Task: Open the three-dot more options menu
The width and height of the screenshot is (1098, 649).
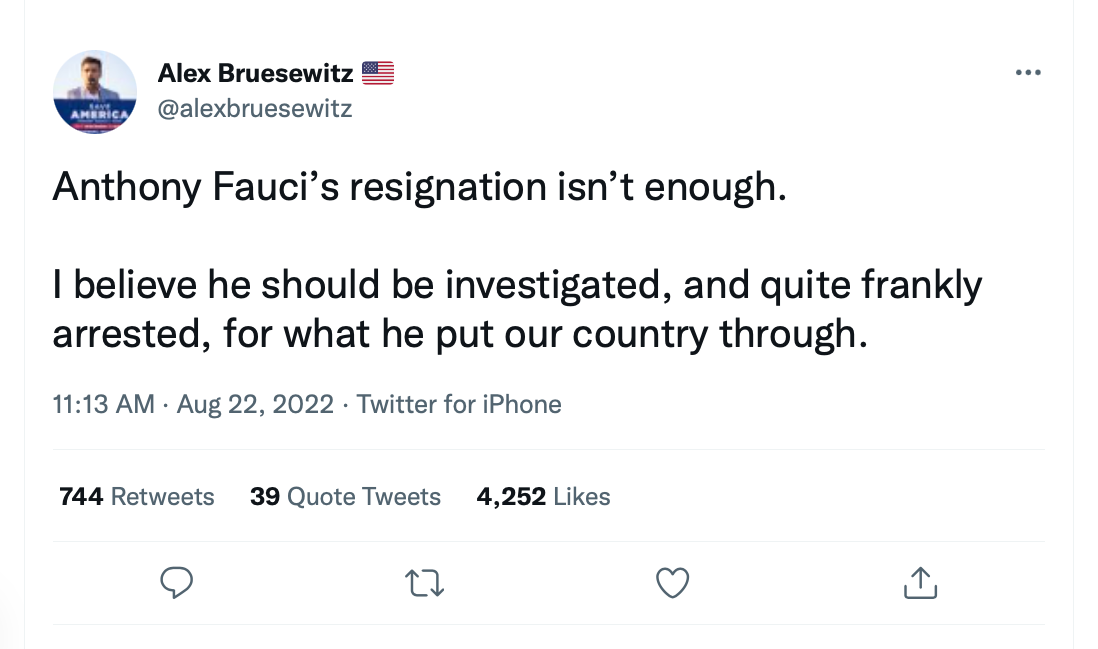Action: 1027,72
